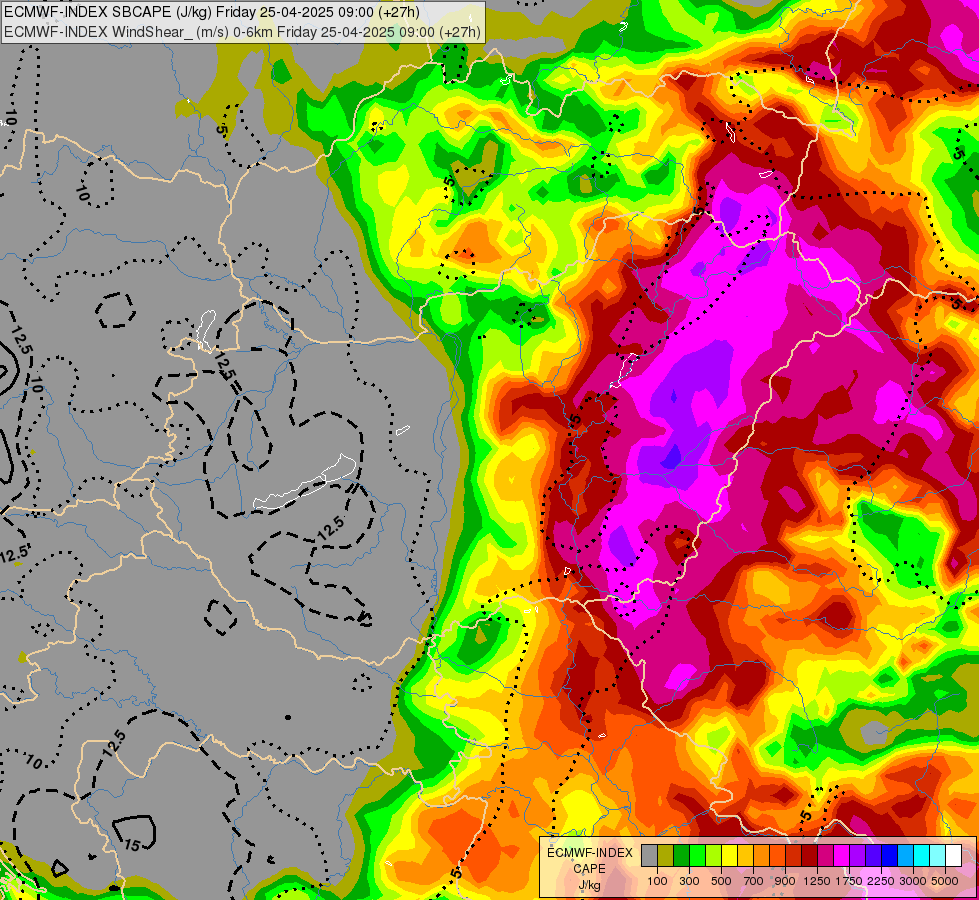Click the white swatch at legend end

point(953,856)
